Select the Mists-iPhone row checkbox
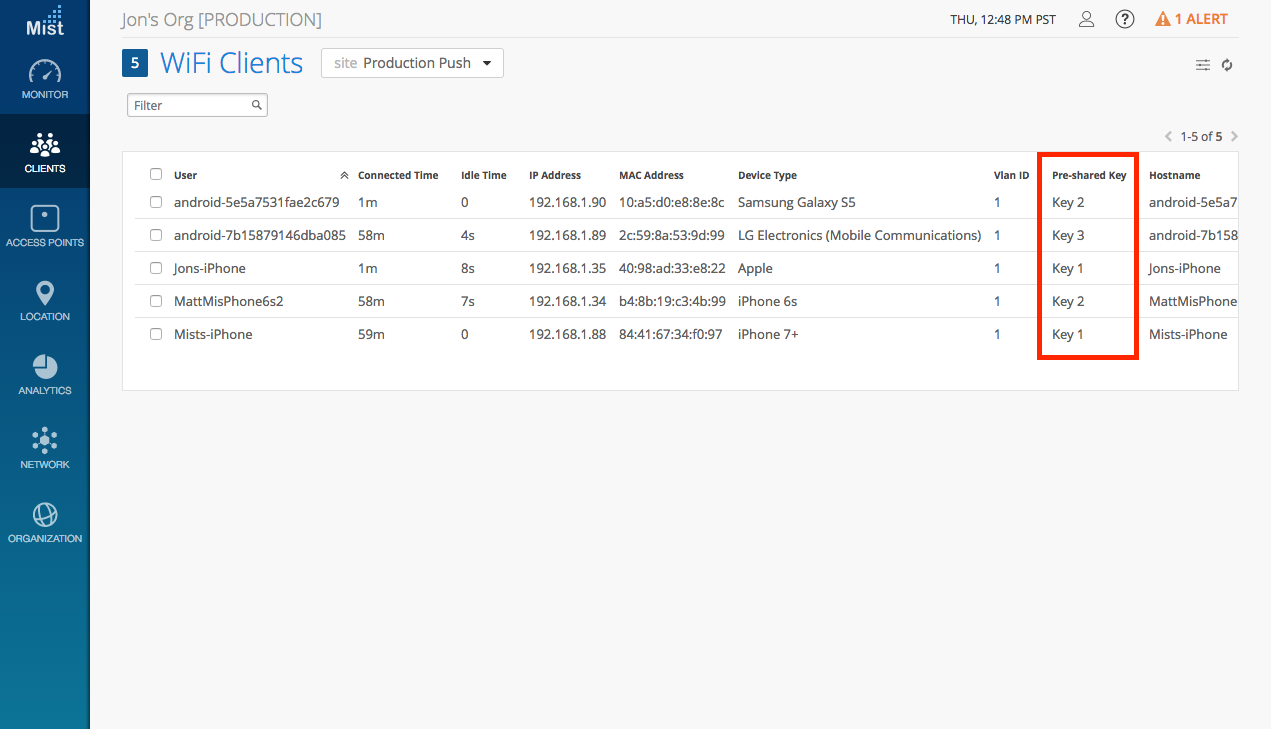 pyautogui.click(x=156, y=334)
